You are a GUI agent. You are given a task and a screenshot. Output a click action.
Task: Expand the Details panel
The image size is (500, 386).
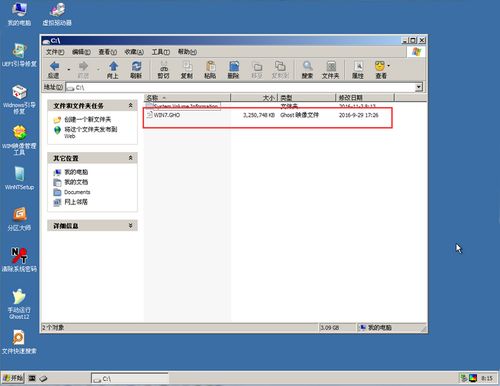click(x=131, y=226)
